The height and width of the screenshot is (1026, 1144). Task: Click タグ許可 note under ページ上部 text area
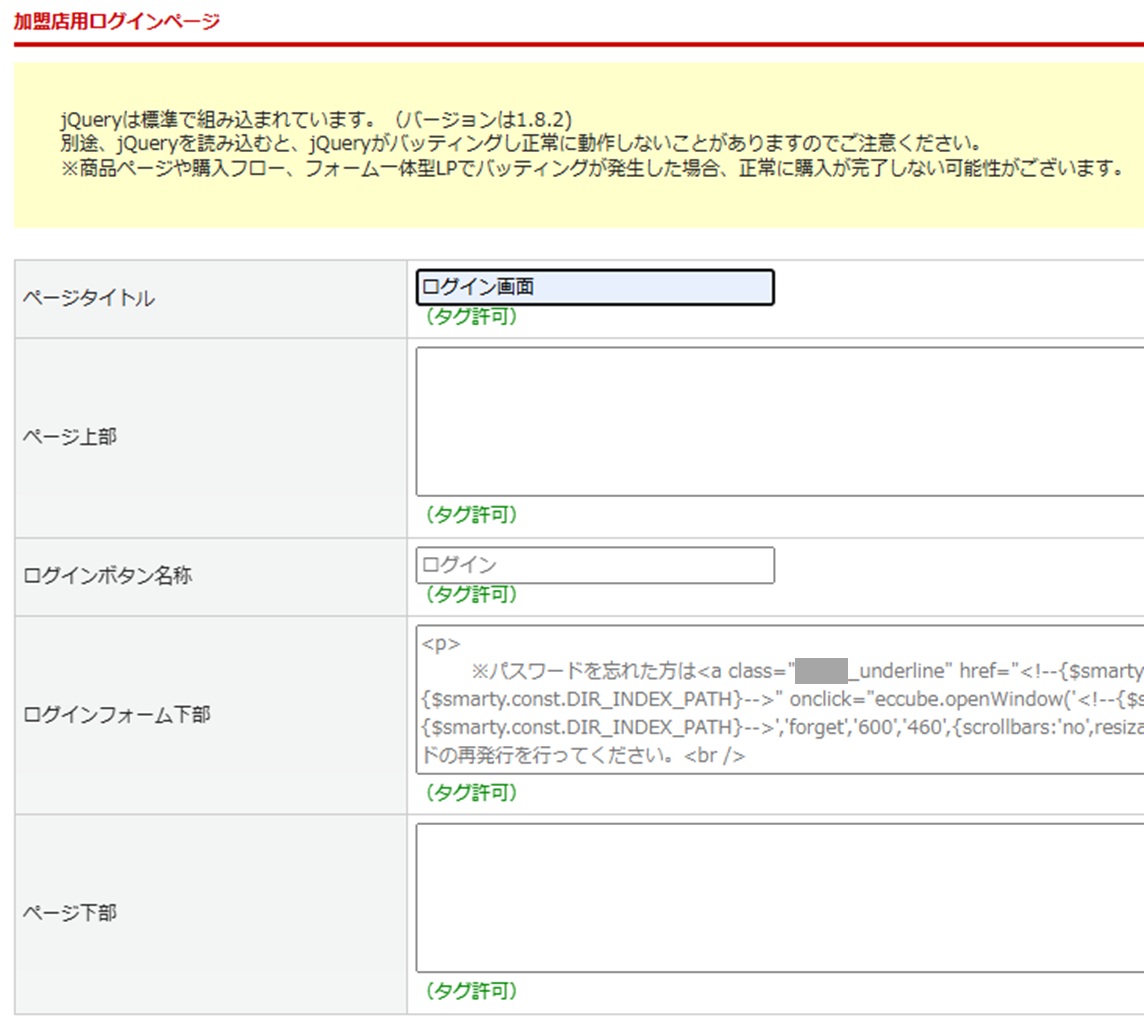pyautogui.click(x=470, y=515)
